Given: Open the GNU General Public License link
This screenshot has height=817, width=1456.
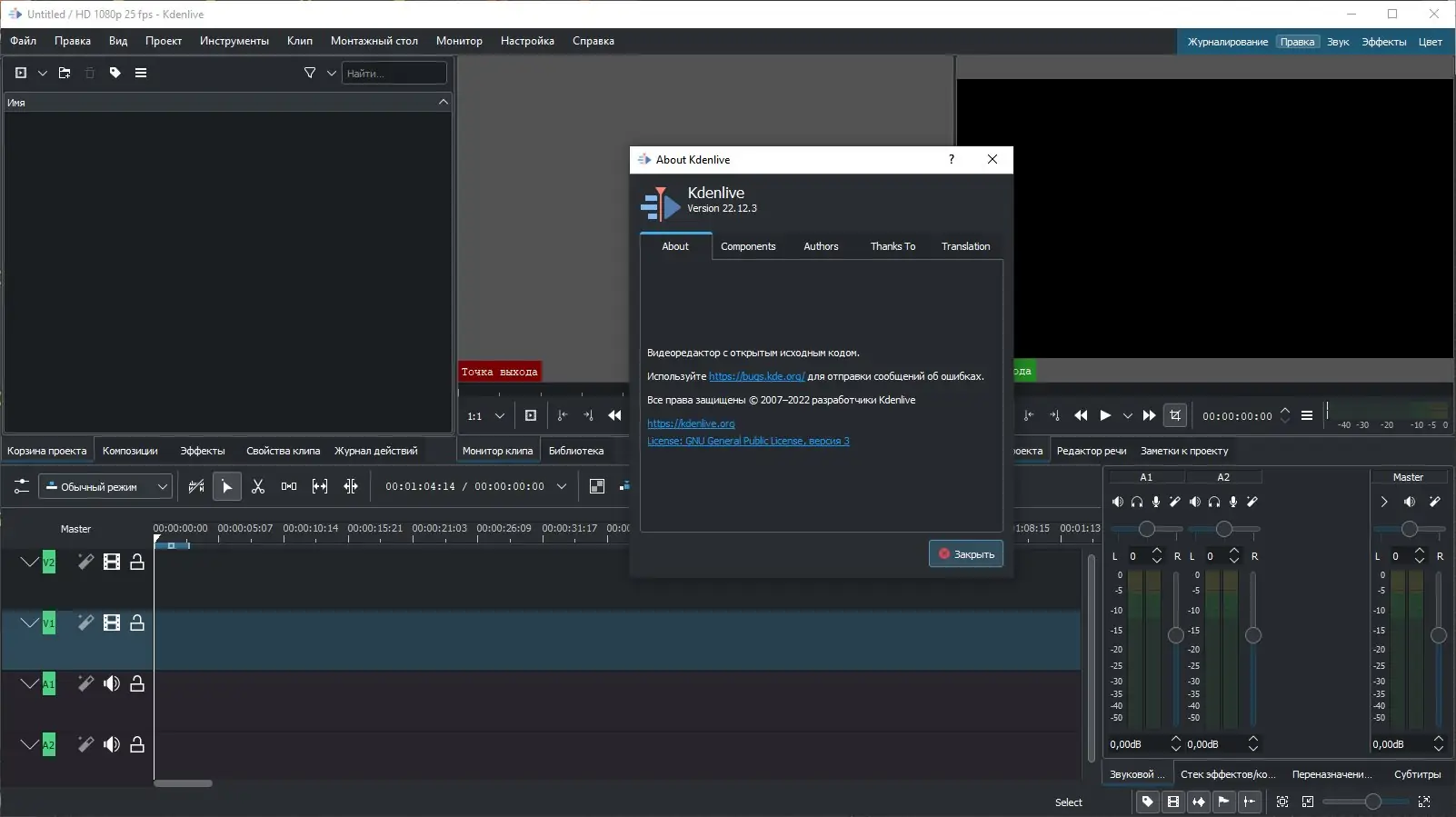Looking at the screenshot, I should point(748,441).
